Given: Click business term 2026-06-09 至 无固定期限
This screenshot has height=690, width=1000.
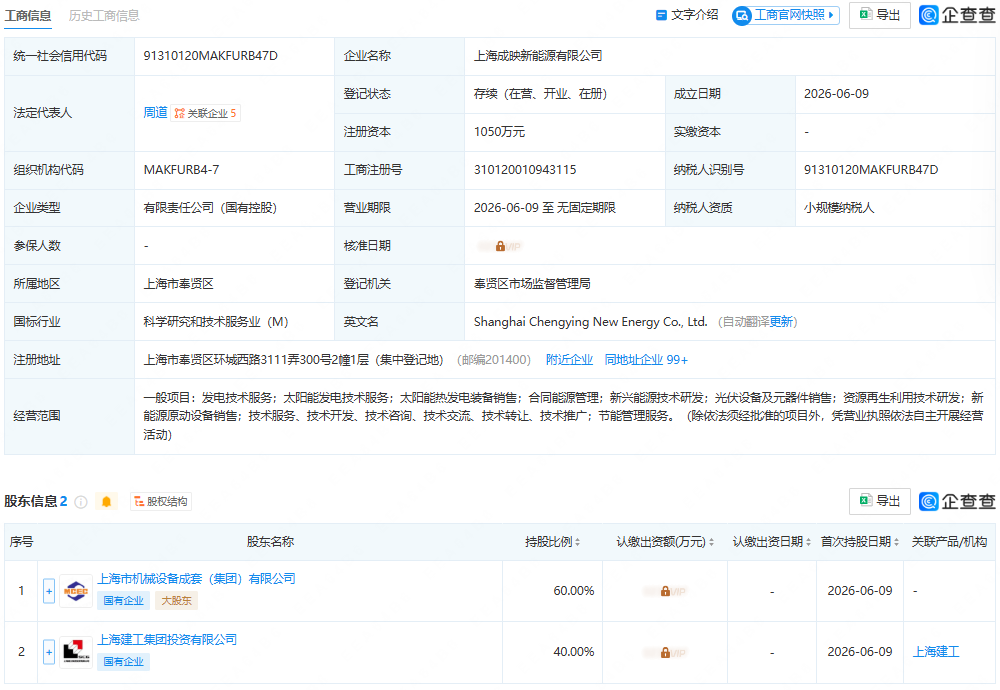Looking at the screenshot, I should tap(545, 208).
